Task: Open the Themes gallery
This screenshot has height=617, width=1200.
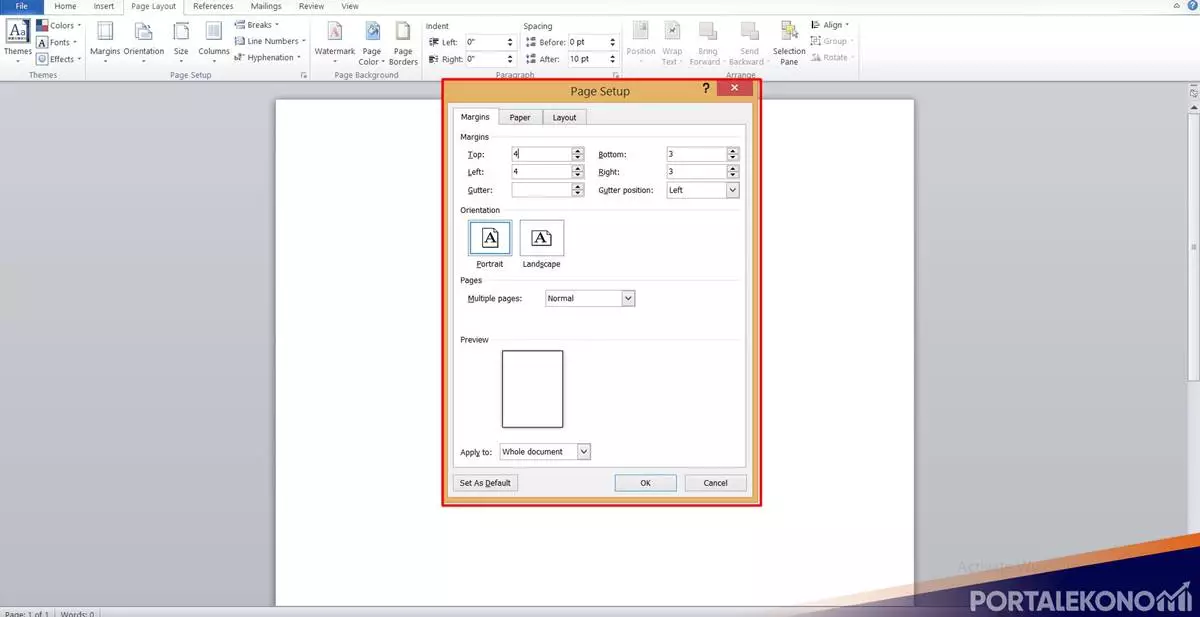Action: (x=17, y=40)
